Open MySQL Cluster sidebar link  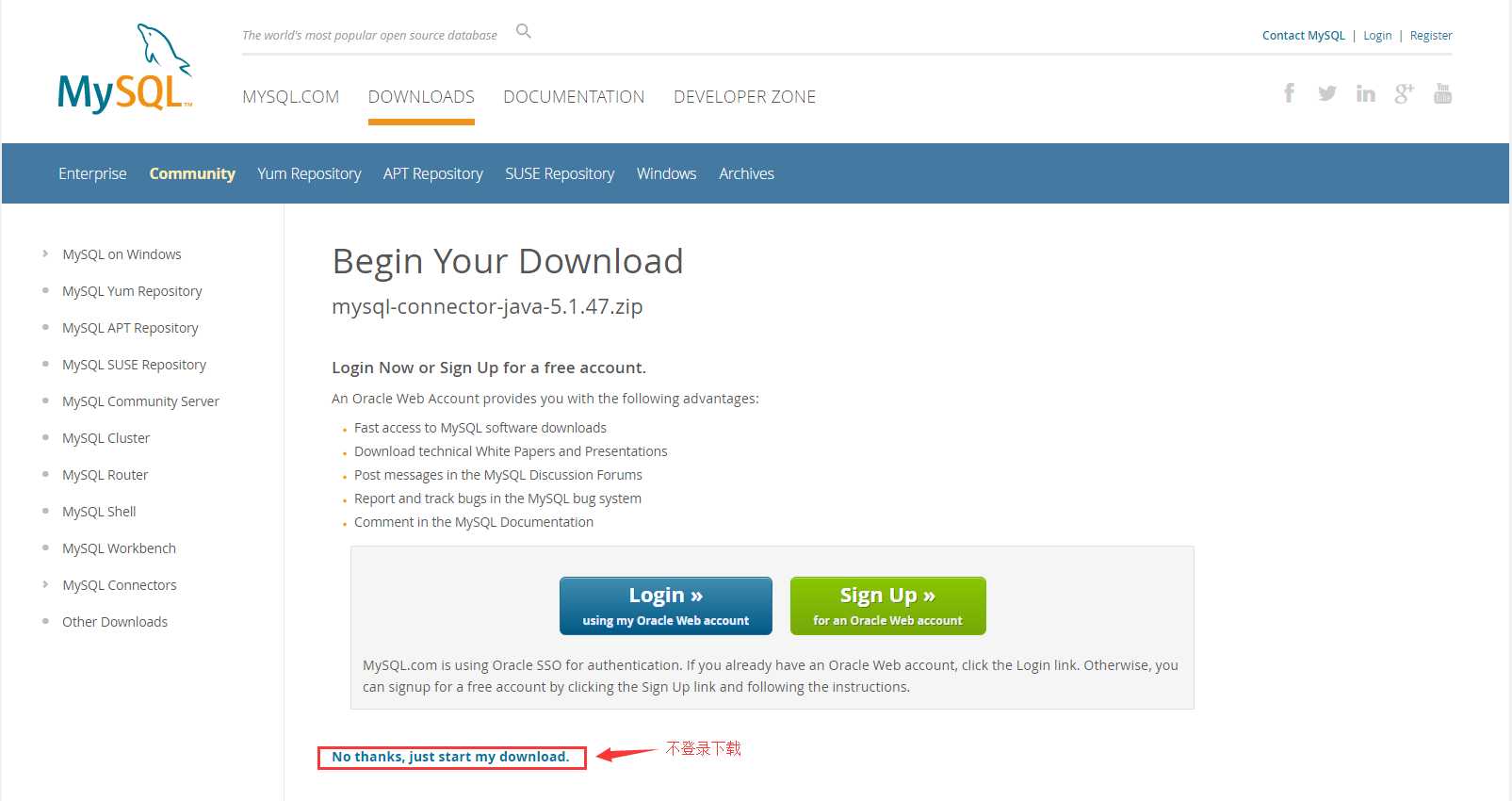tap(106, 438)
